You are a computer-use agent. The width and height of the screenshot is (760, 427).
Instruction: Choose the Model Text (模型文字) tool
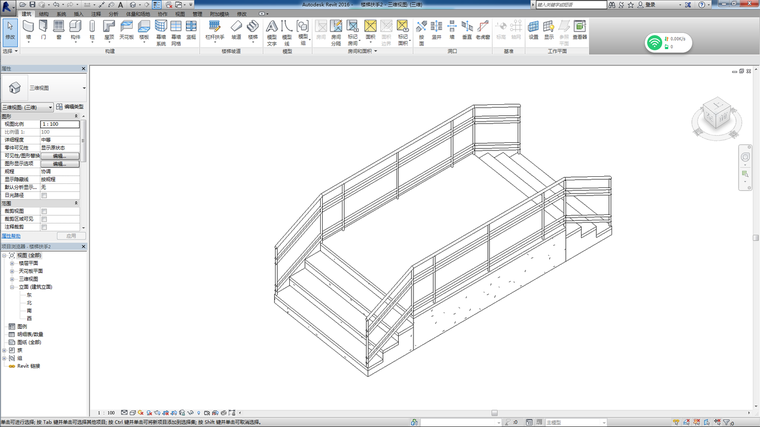[x=272, y=32]
